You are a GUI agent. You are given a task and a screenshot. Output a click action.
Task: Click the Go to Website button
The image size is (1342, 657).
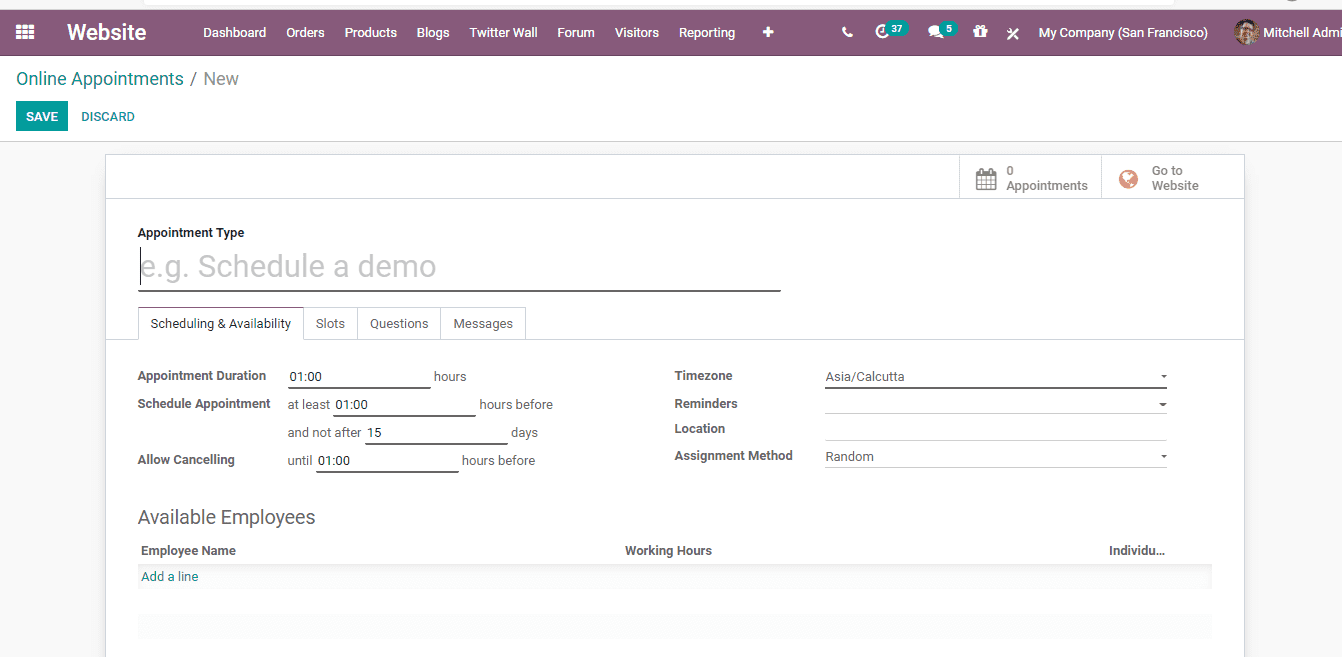tap(1173, 178)
